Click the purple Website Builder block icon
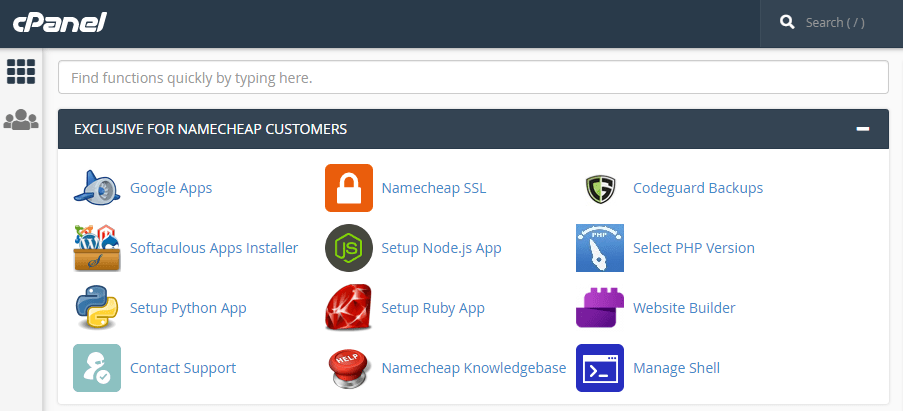Image resolution: width=903 pixels, height=411 pixels. (x=600, y=307)
